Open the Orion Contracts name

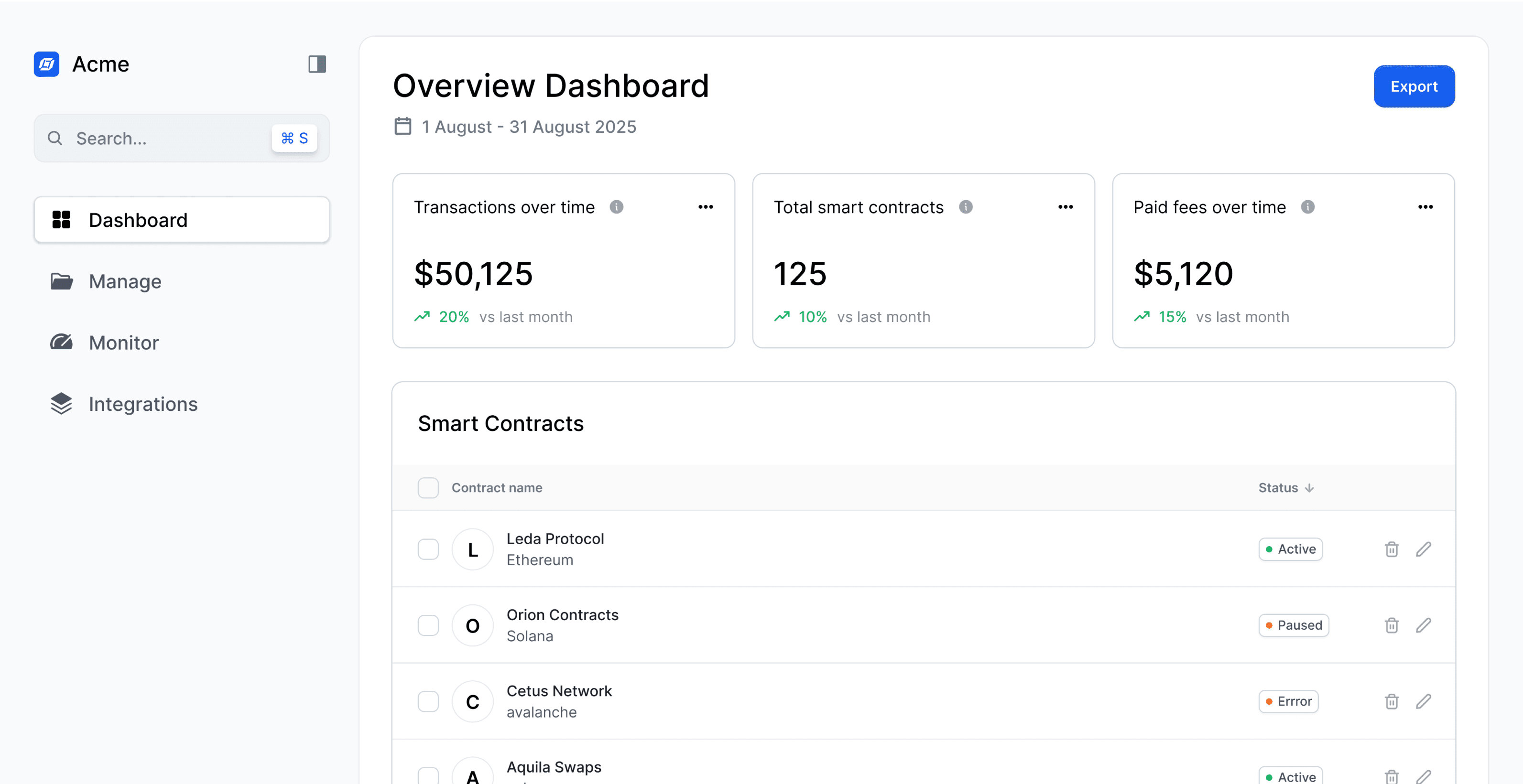(x=562, y=614)
